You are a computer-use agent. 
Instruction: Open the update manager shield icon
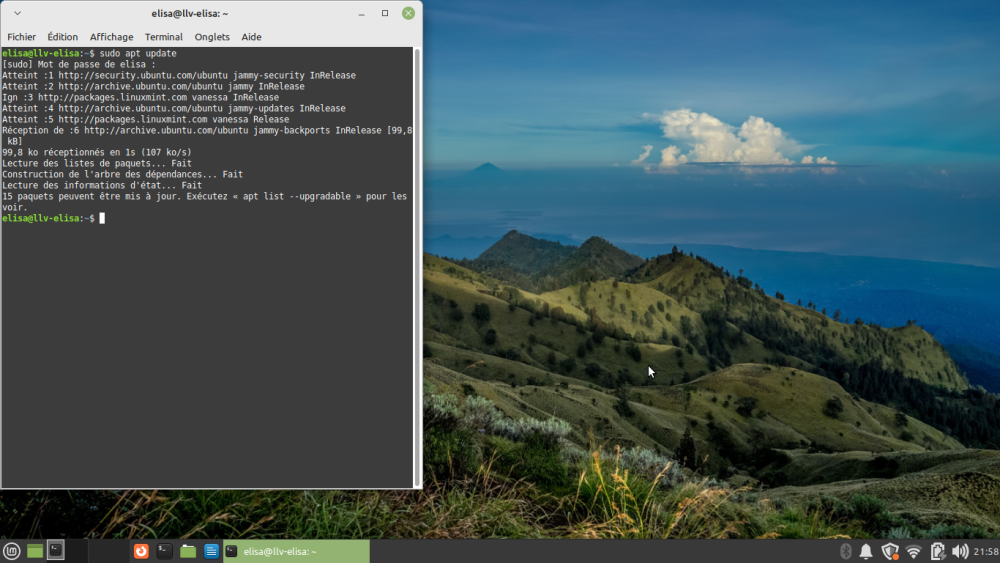[889, 551]
